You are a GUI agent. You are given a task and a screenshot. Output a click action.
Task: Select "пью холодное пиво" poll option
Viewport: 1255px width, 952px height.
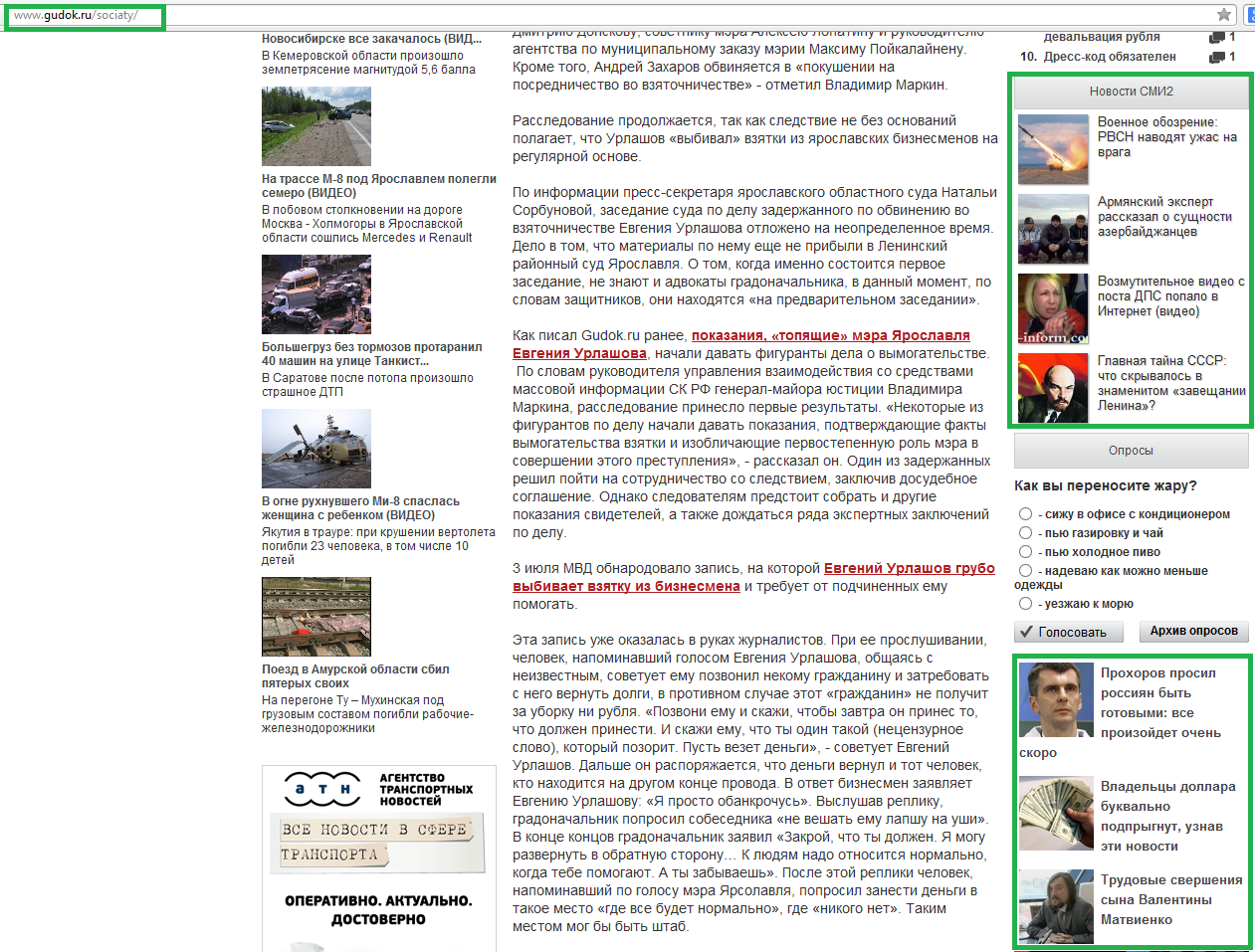pyautogui.click(x=1025, y=552)
